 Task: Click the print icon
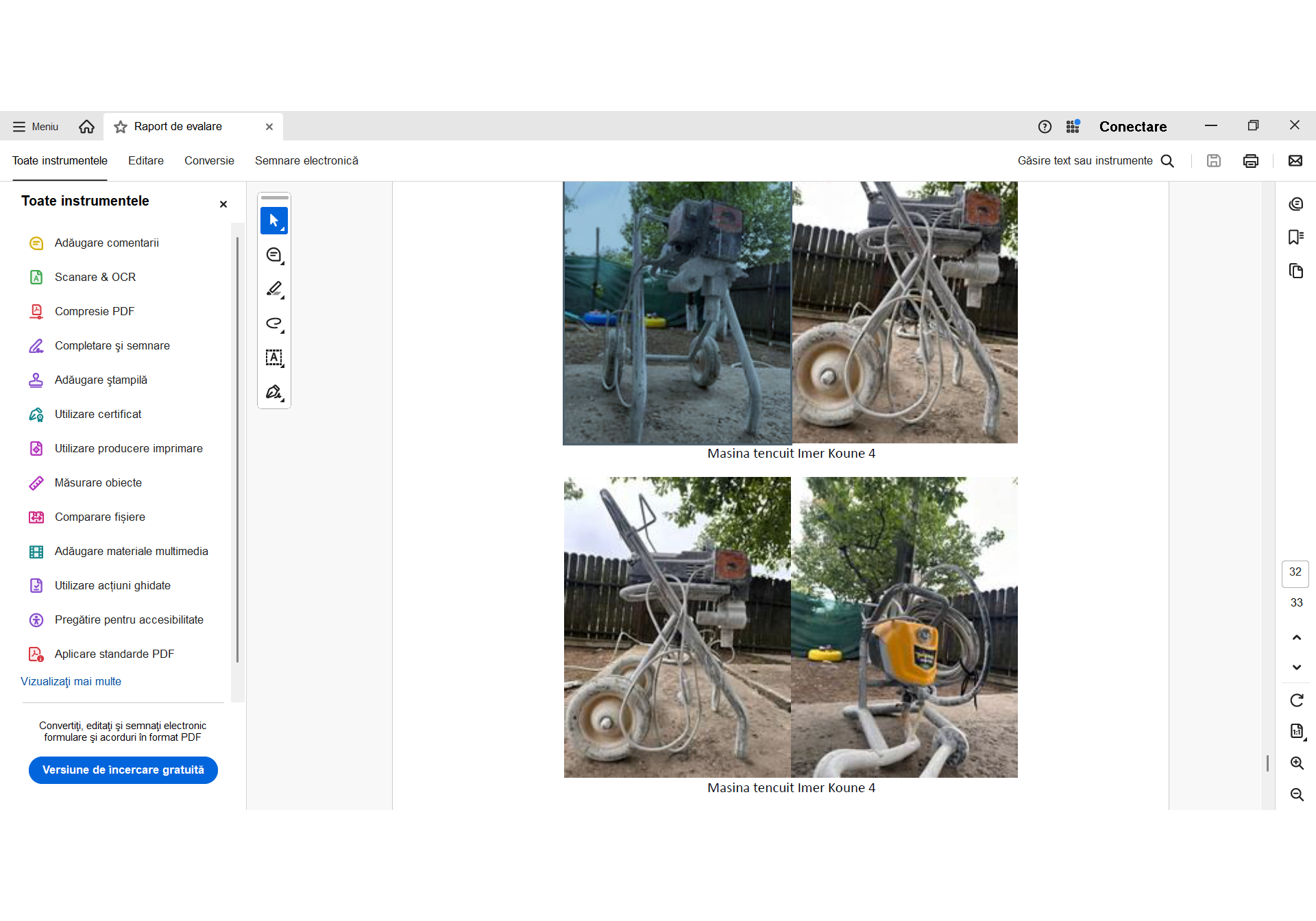pyautogui.click(x=1250, y=161)
